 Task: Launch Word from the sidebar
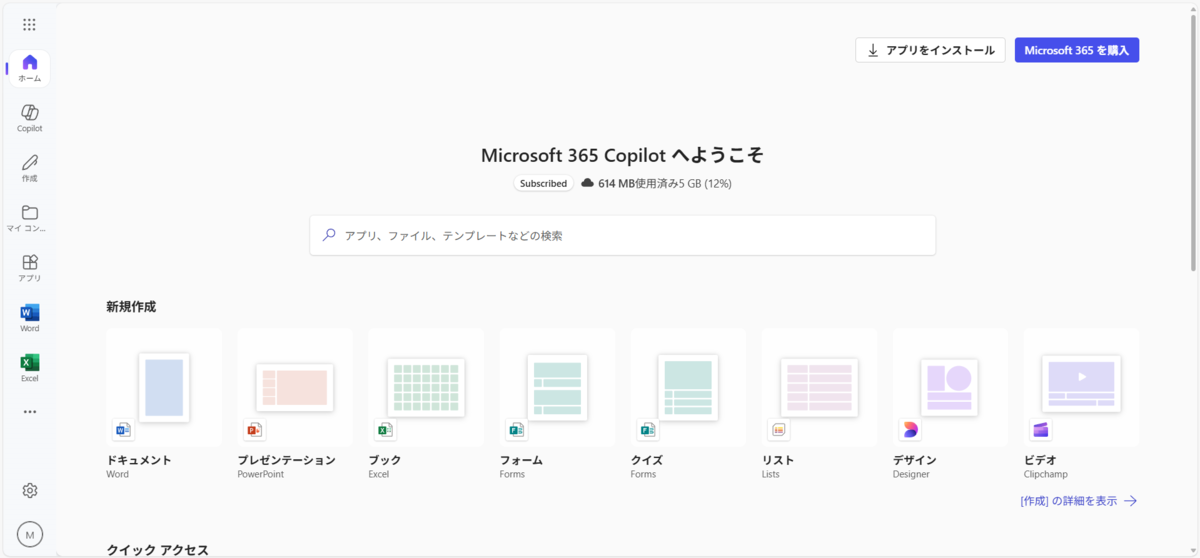(30, 319)
